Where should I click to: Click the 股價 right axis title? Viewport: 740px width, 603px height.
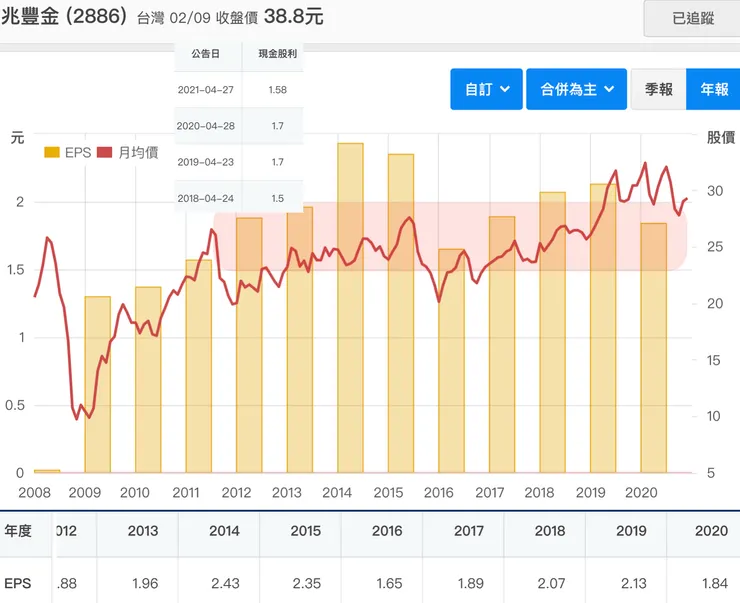(x=721, y=137)
